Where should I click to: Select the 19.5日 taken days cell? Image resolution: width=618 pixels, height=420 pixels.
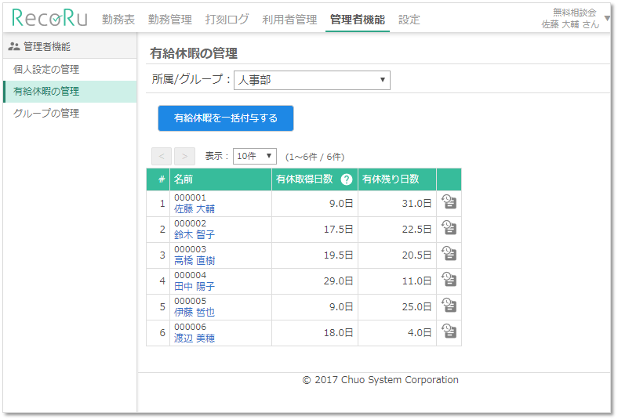[315, 255]
